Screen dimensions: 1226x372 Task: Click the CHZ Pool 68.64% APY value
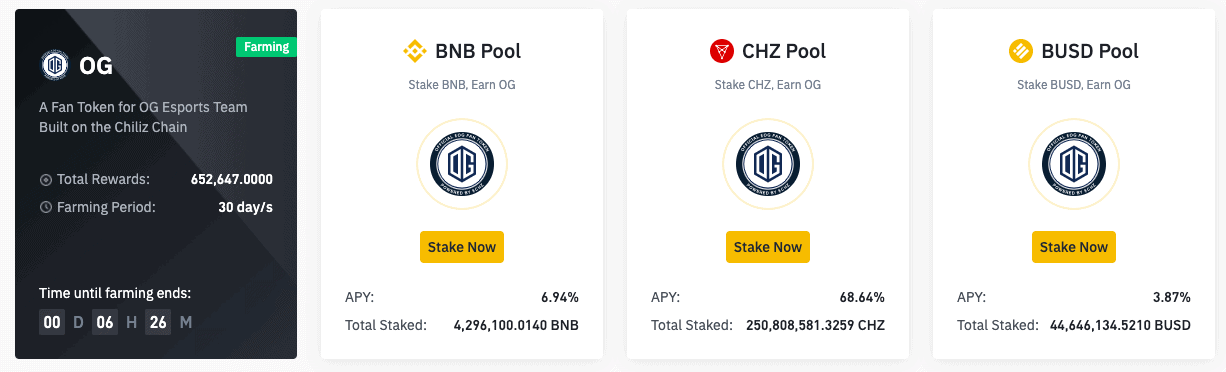(862, 297)
